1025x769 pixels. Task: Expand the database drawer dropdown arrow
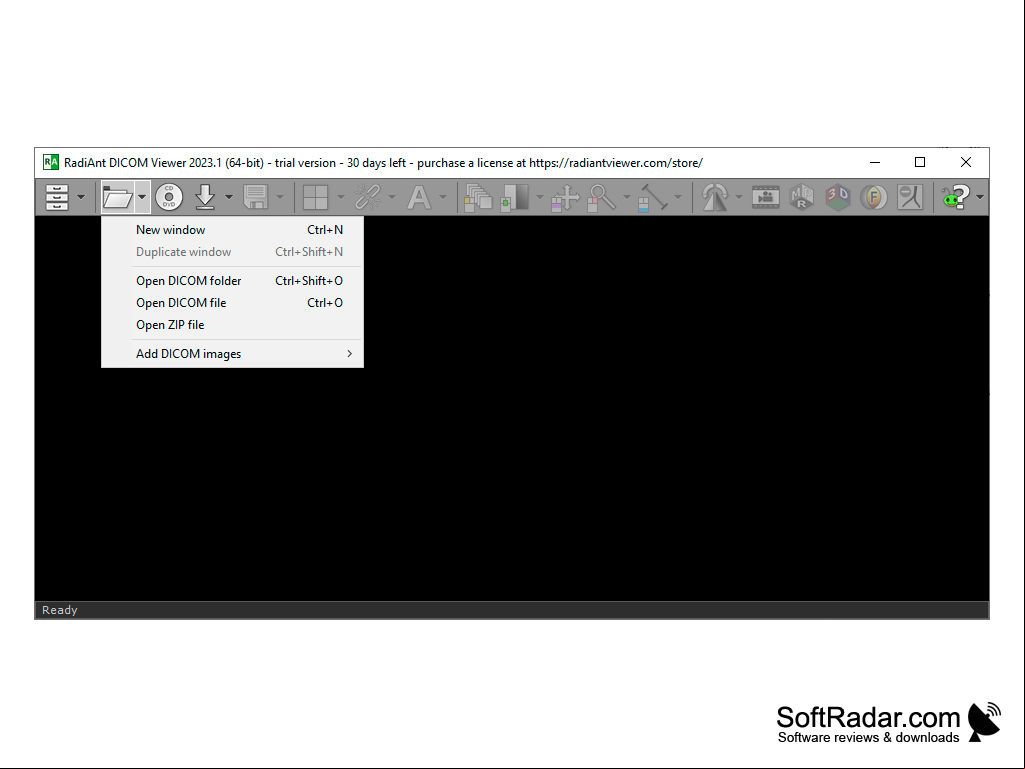pyautogui.click(x=81, y=197)
